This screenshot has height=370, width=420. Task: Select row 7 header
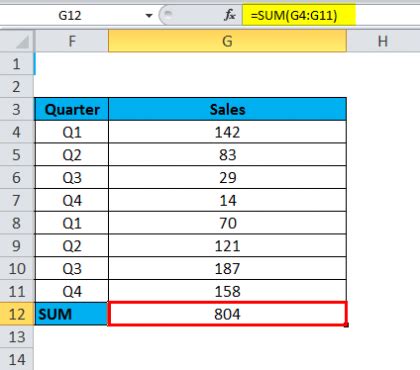tap(17, 200)
